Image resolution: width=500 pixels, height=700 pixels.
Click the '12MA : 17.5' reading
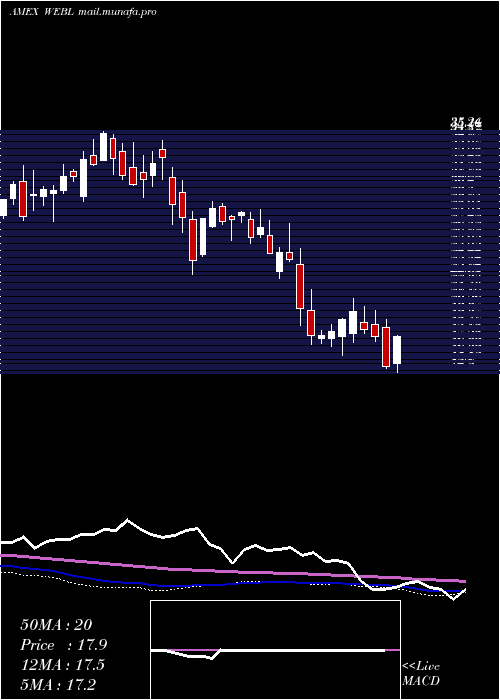[62, 665]
